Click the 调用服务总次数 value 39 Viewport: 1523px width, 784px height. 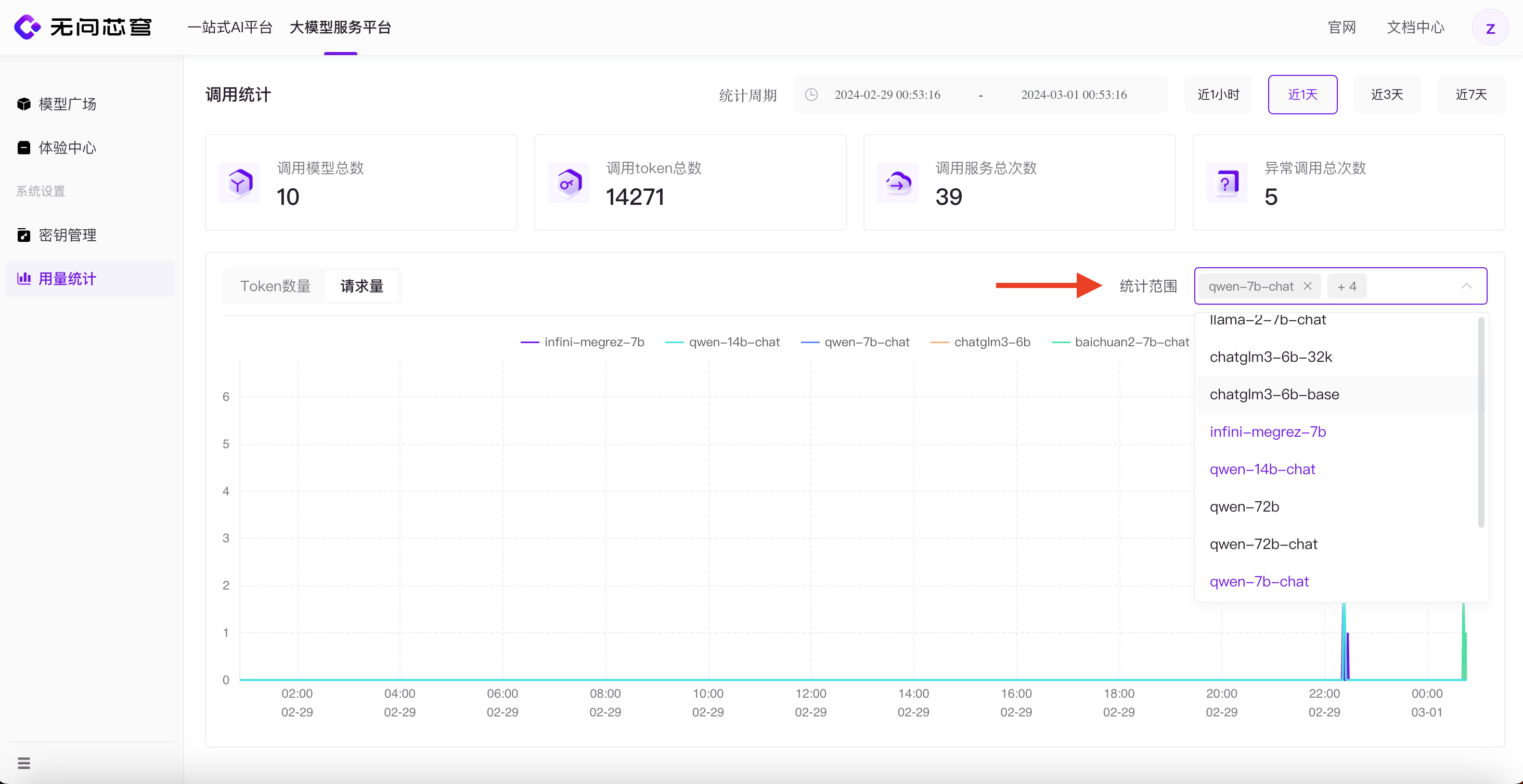(948, 197)
